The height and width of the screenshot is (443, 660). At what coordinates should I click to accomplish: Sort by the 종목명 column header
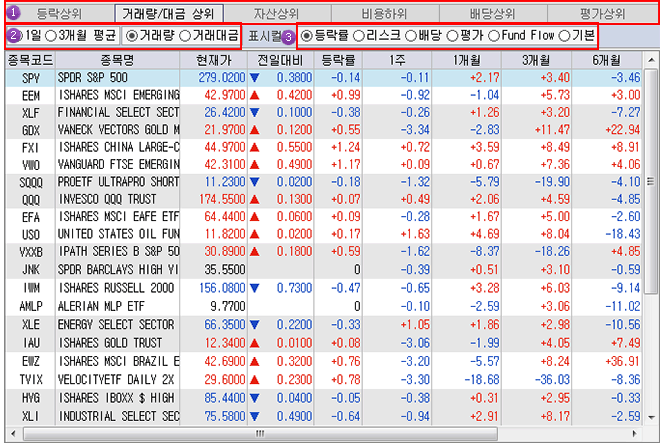[x=117, y=61]
